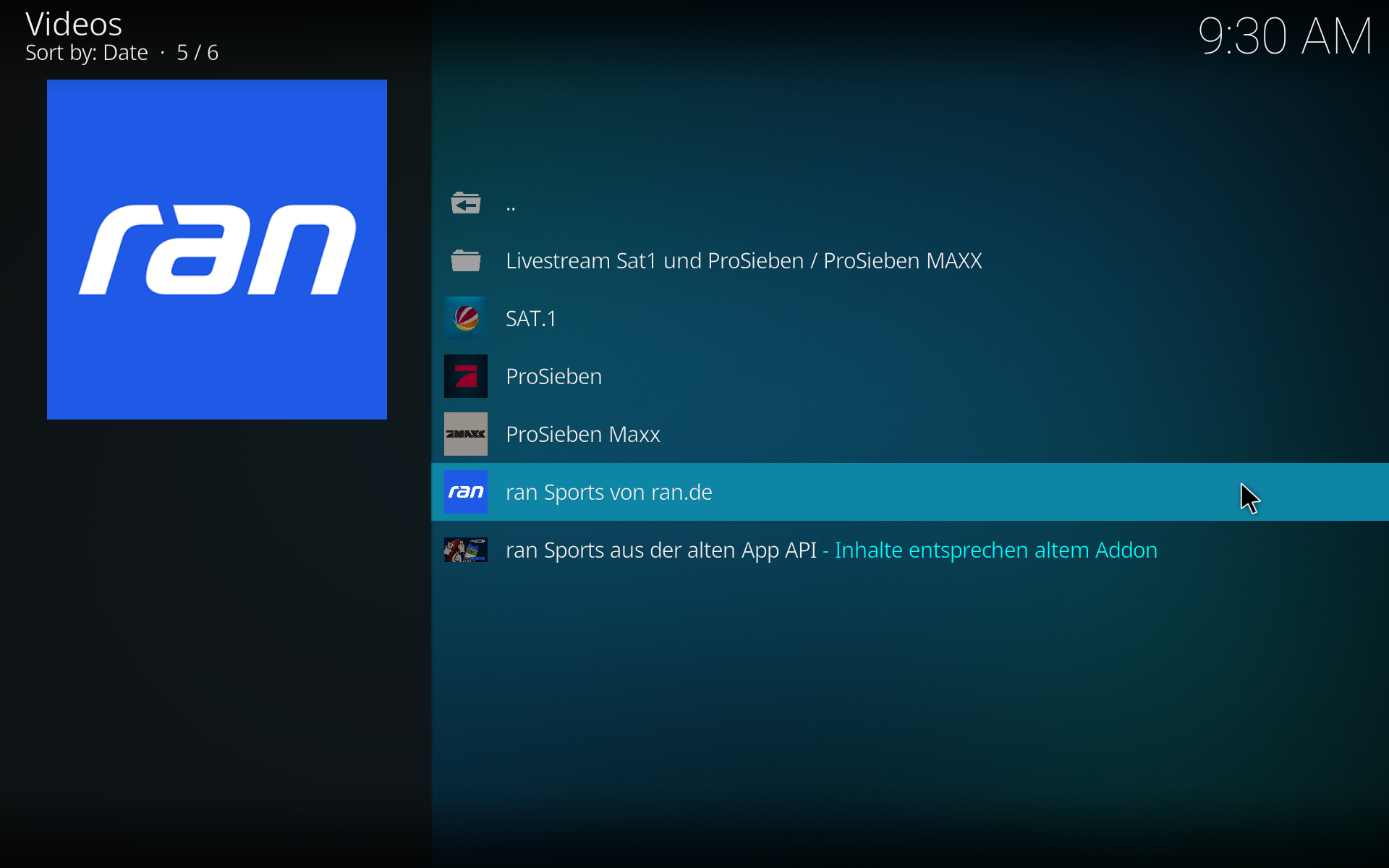This screenshot has height=868, width=1389.
Task: Click the 'Sort by: Date' label
Action: 87,53
